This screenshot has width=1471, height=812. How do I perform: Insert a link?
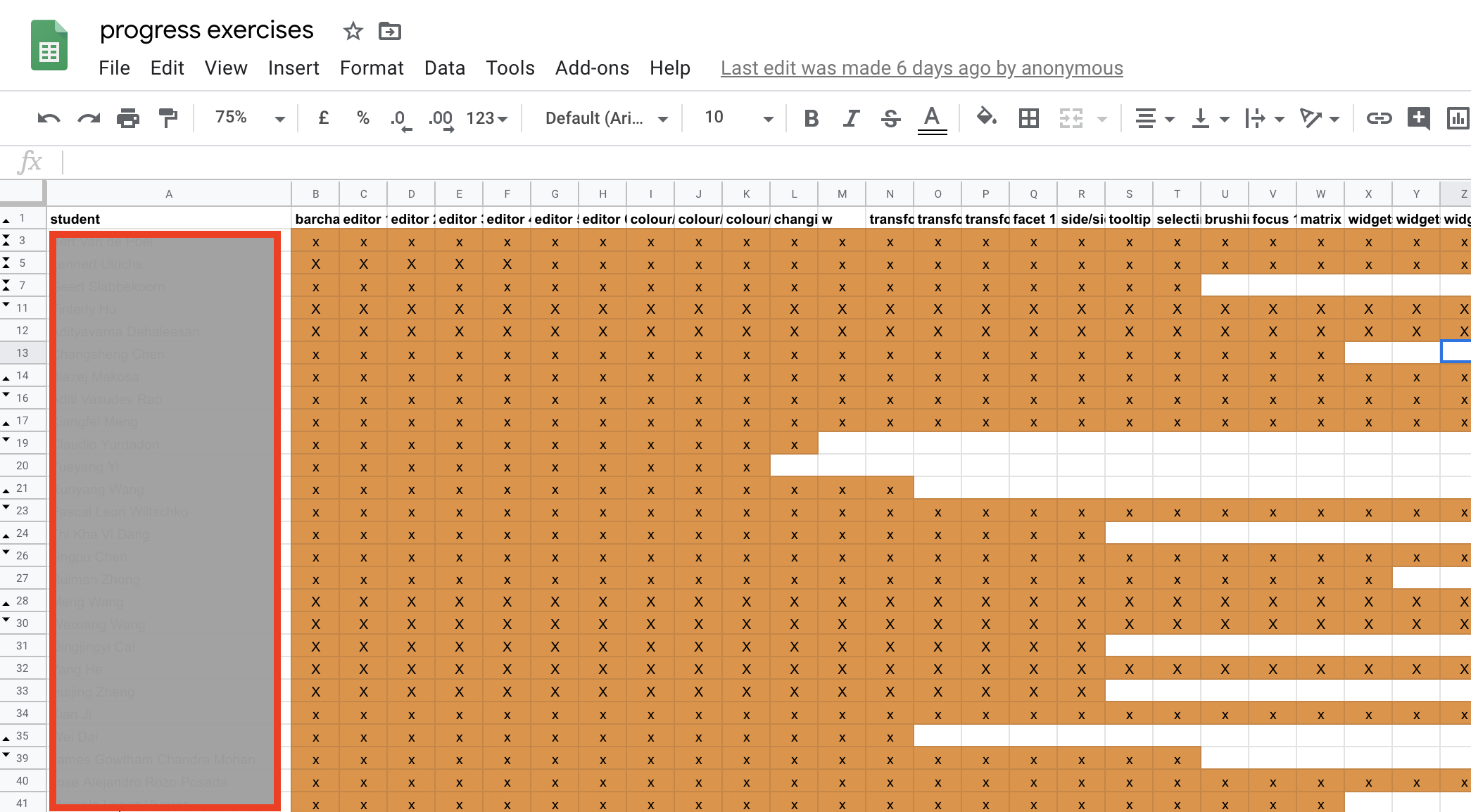(1379, 118)
